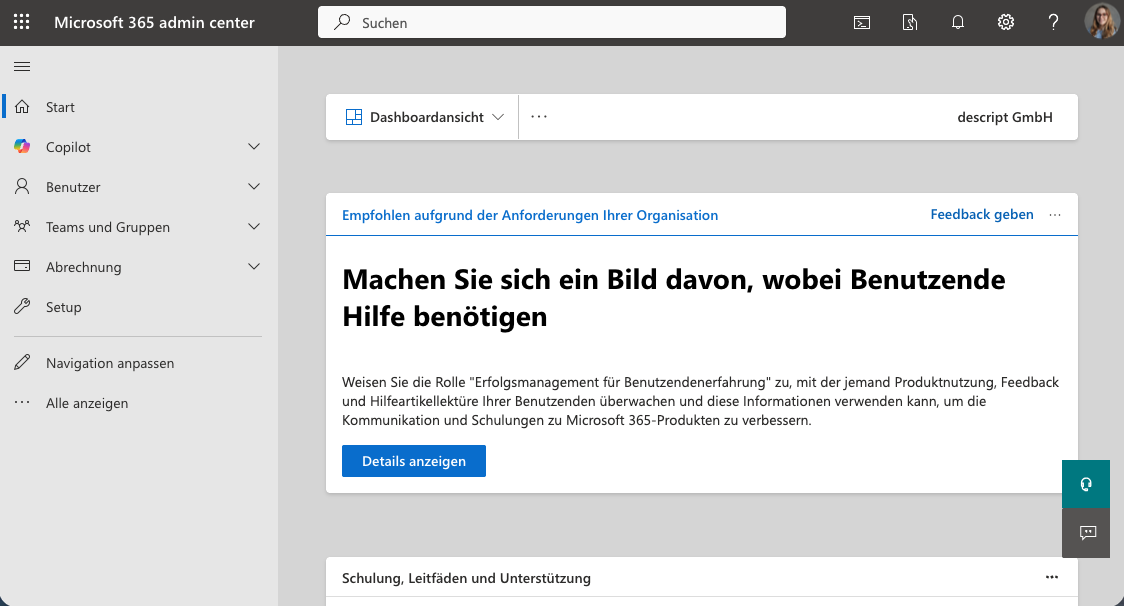Collapse the navigation with the hamburger icon

click(21, 66)
